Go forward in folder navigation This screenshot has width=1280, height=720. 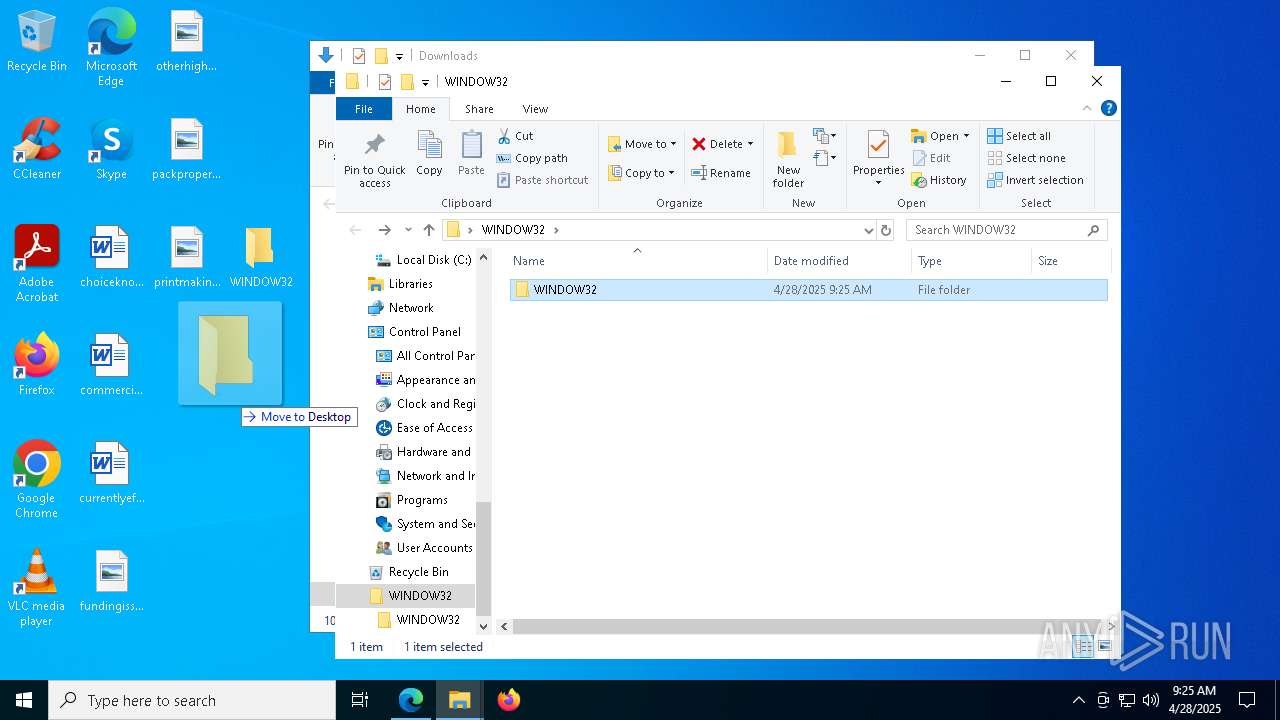click(x=384, y=230)
